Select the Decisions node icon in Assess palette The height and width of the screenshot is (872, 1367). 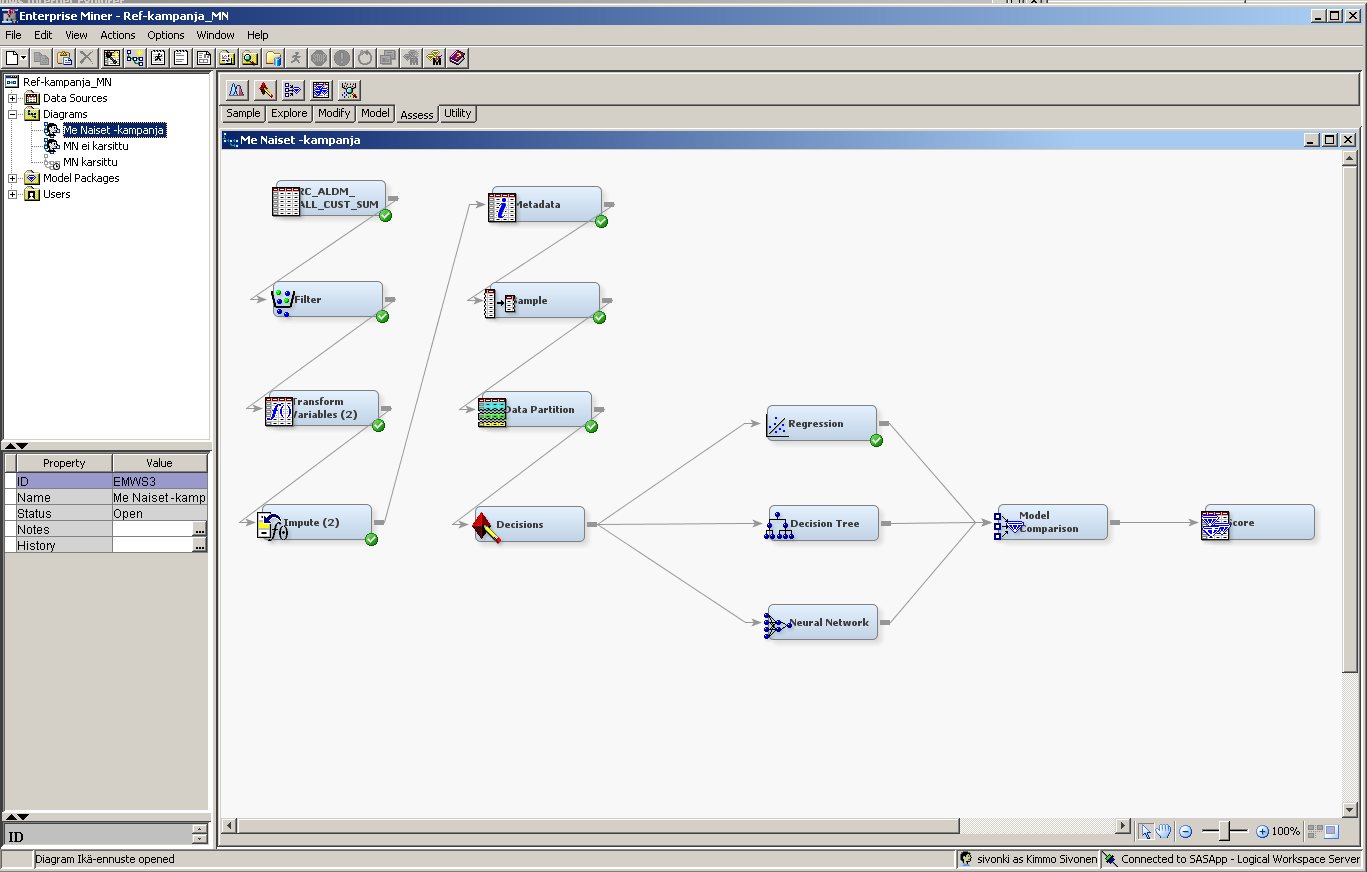pos(265,90)
